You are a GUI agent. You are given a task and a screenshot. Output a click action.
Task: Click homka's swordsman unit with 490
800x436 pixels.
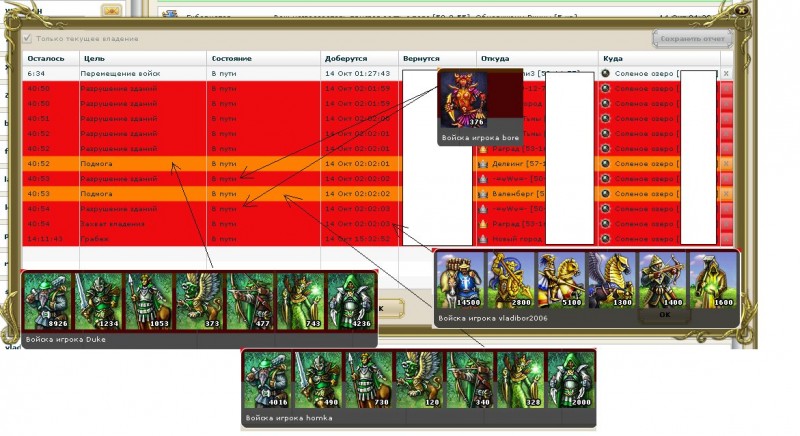click(x=318, y=380)
